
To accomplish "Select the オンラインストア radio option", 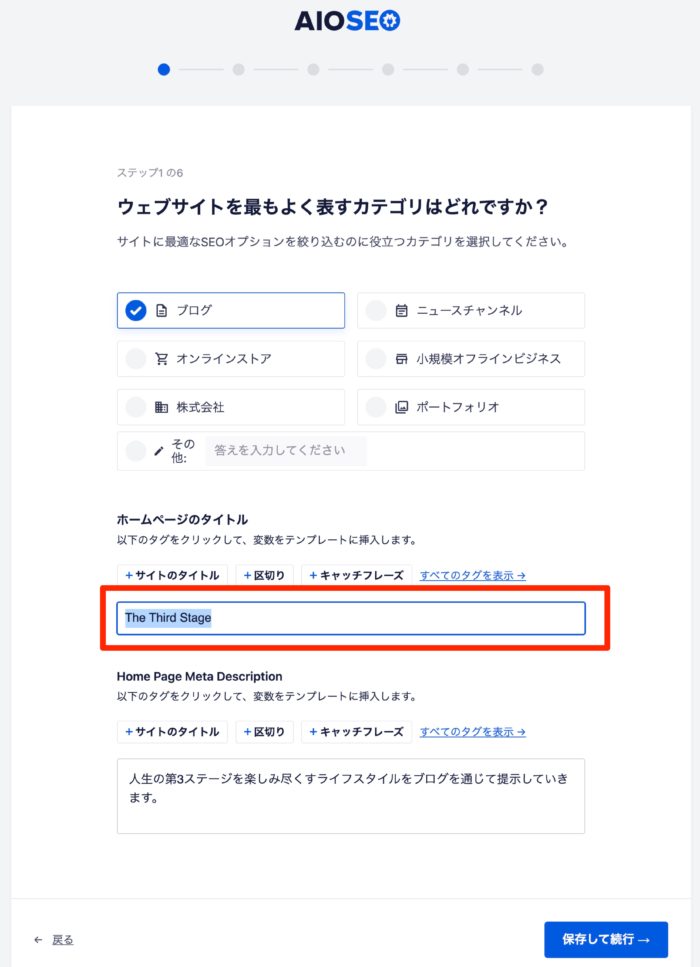I will (136, 359).
